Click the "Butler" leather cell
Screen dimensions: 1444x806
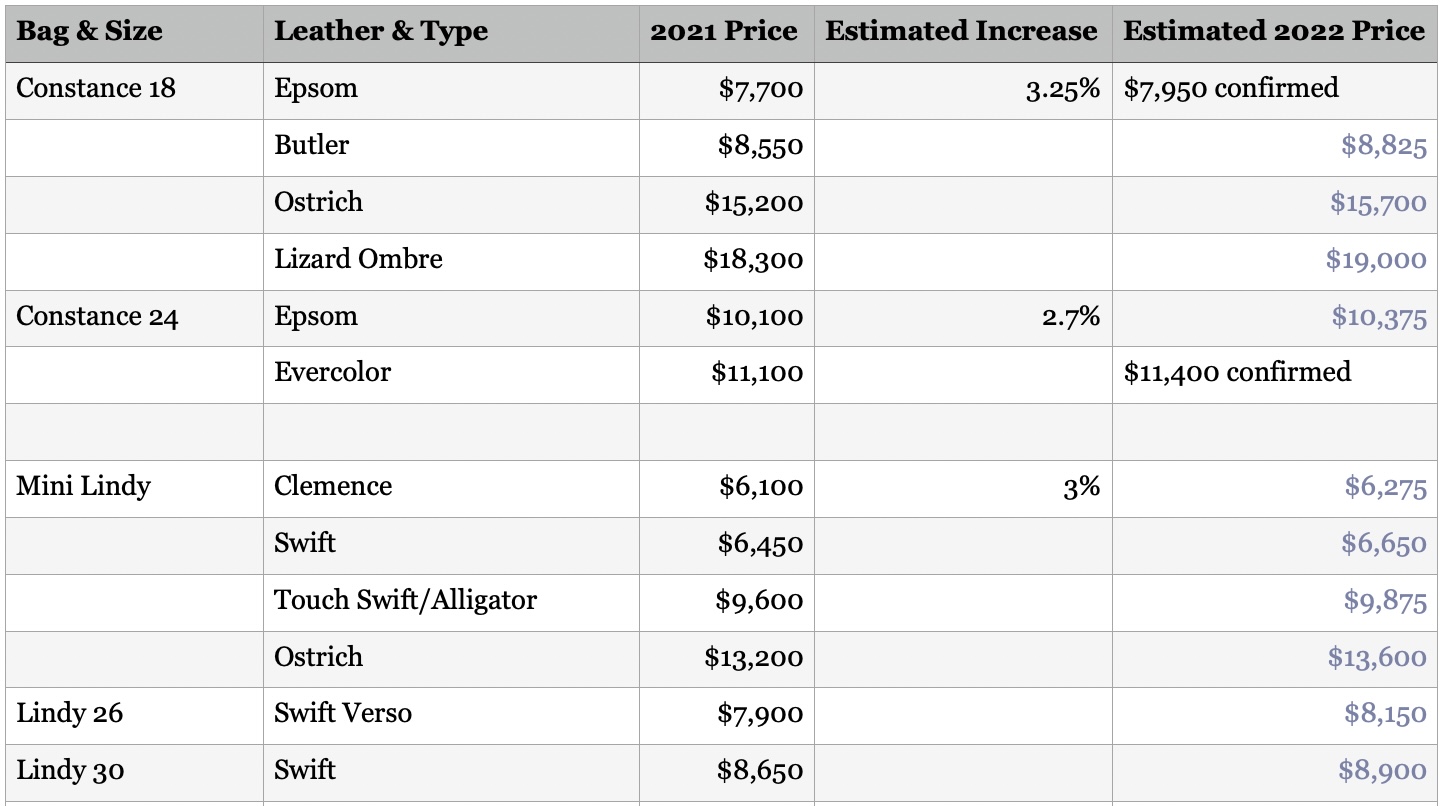312,145
